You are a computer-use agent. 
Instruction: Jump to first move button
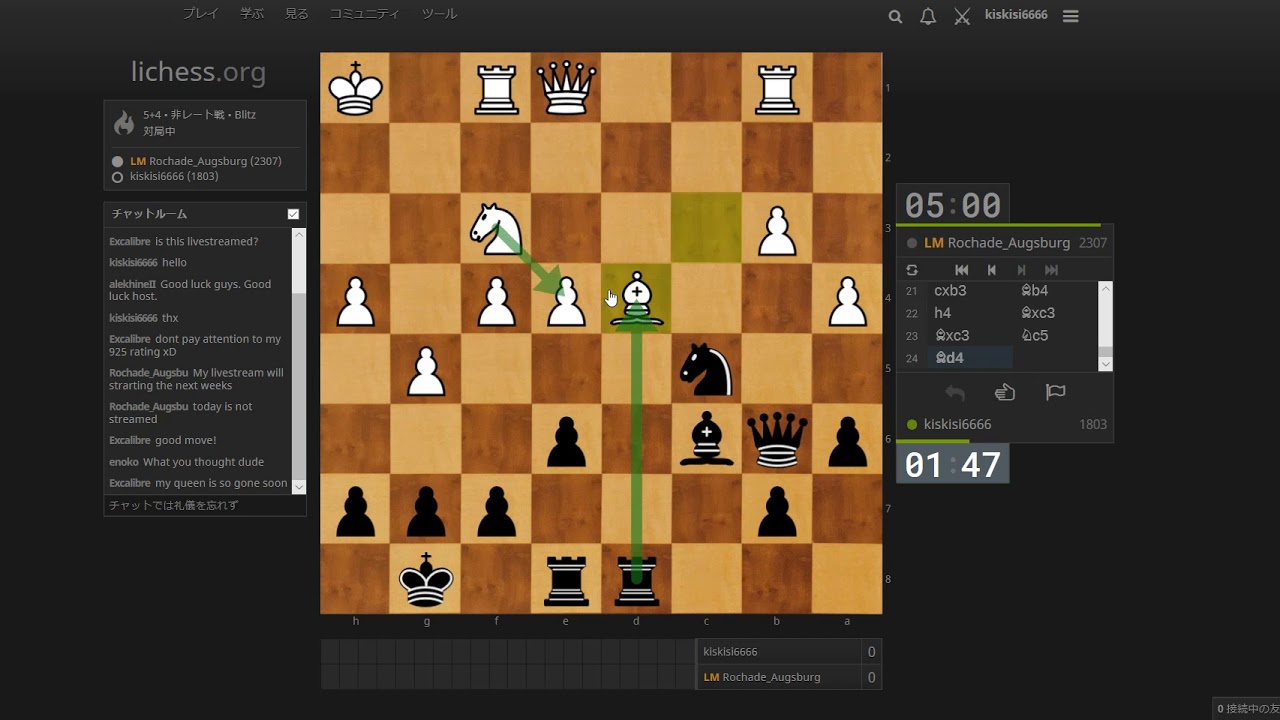pos(962,270)
